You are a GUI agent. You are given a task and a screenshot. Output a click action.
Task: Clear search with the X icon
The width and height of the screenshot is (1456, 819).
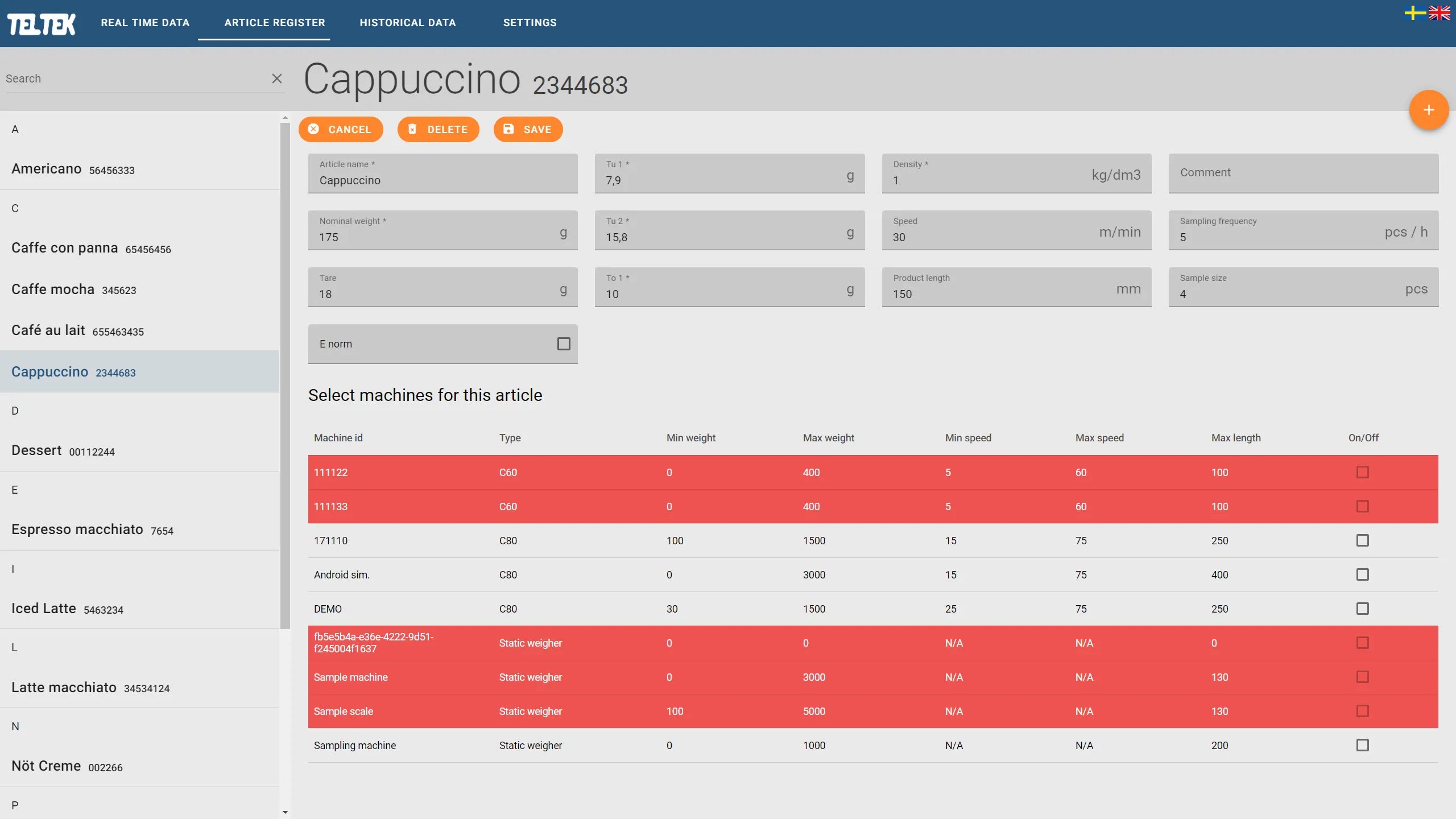(x=277, y=78)
